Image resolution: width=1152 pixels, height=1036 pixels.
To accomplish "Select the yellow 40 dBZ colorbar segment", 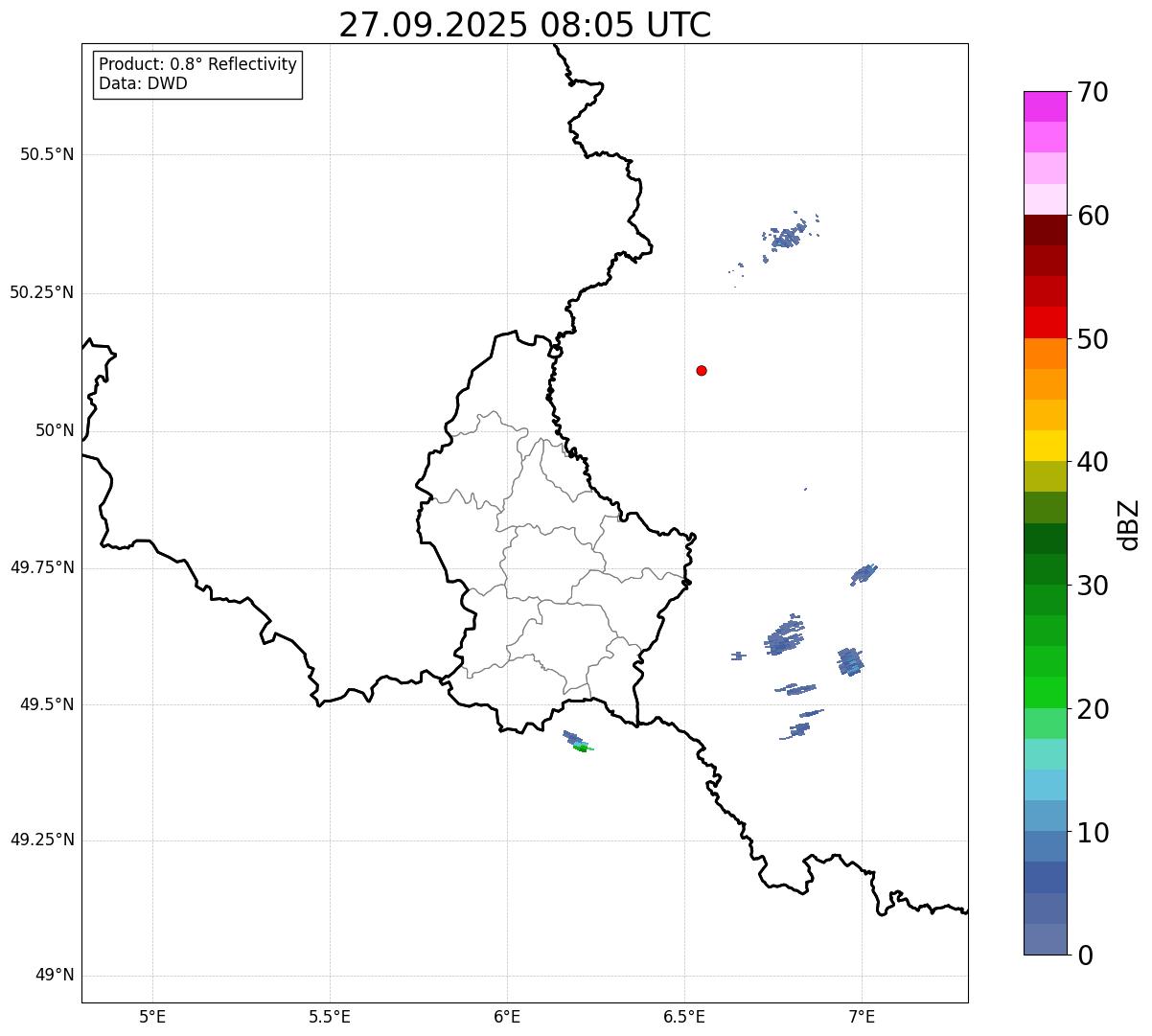I will tap(1046, 446).
